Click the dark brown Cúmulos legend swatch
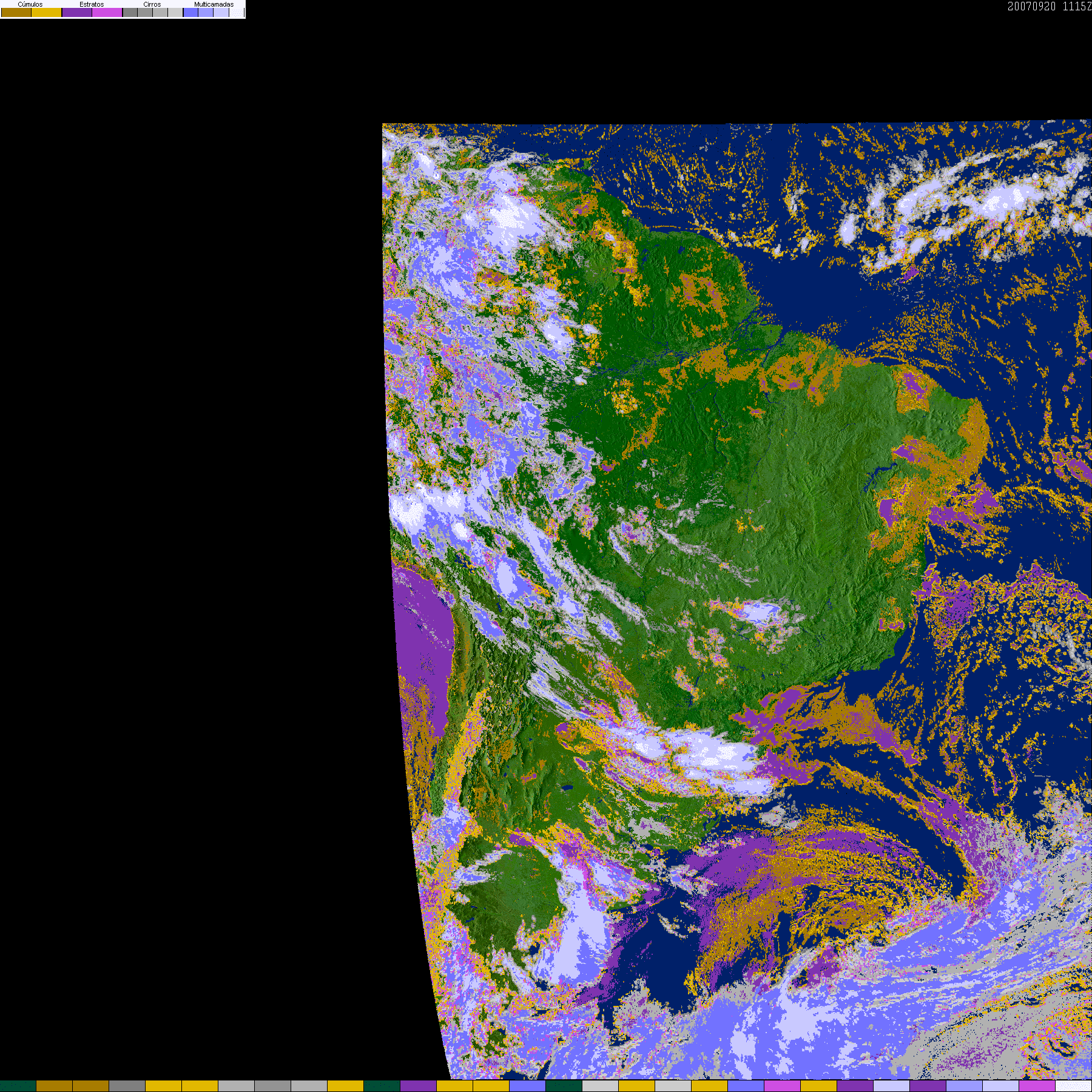The image size is (1092, 1092). (x=16, y=12)
